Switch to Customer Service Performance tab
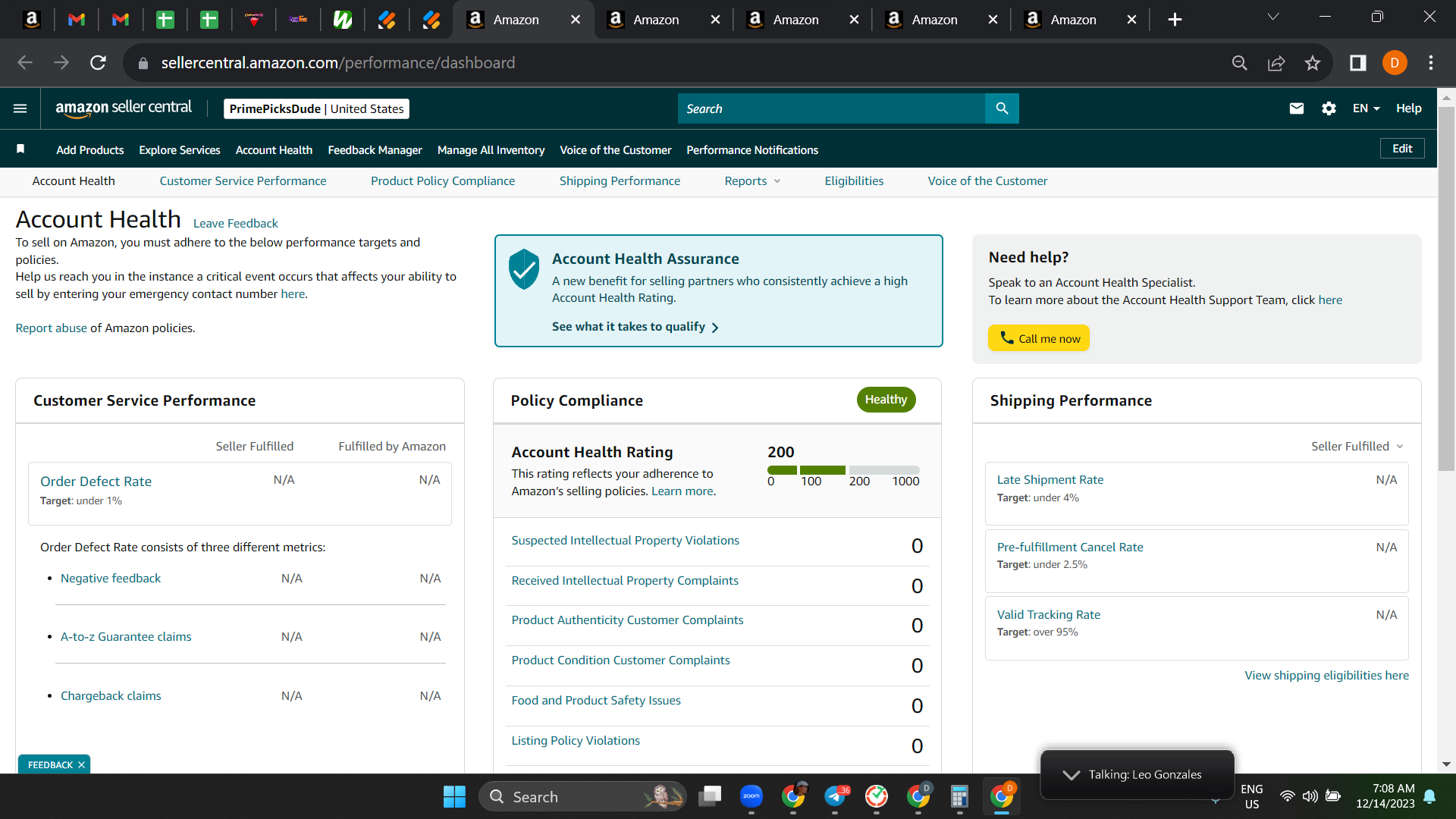 coord(243,181)
